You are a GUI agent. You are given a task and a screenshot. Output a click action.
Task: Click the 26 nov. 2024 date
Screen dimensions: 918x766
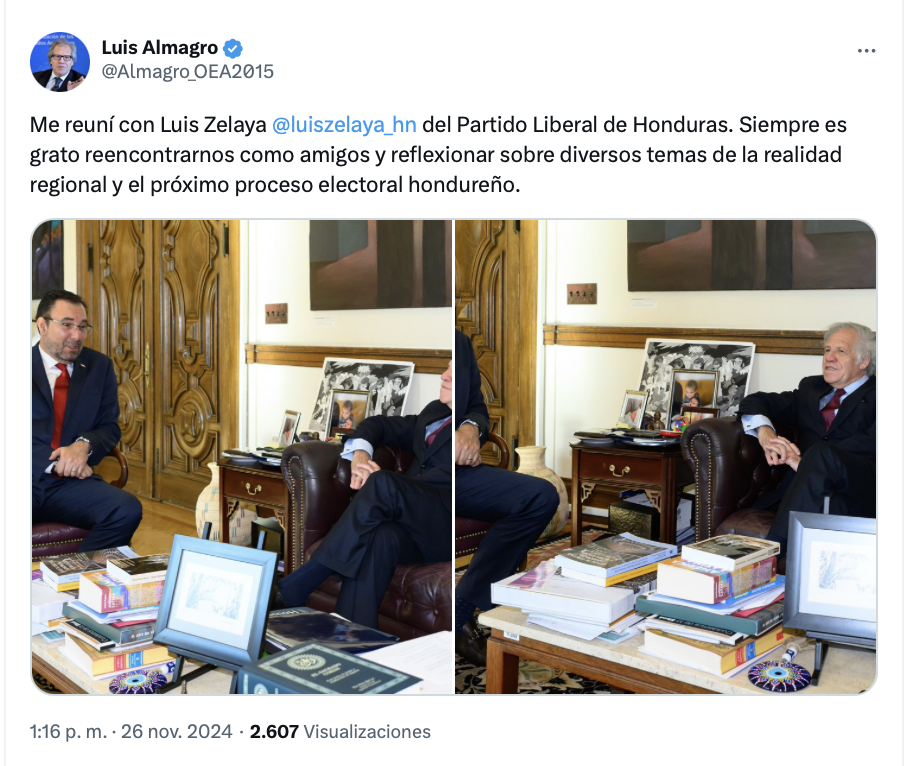176,731
